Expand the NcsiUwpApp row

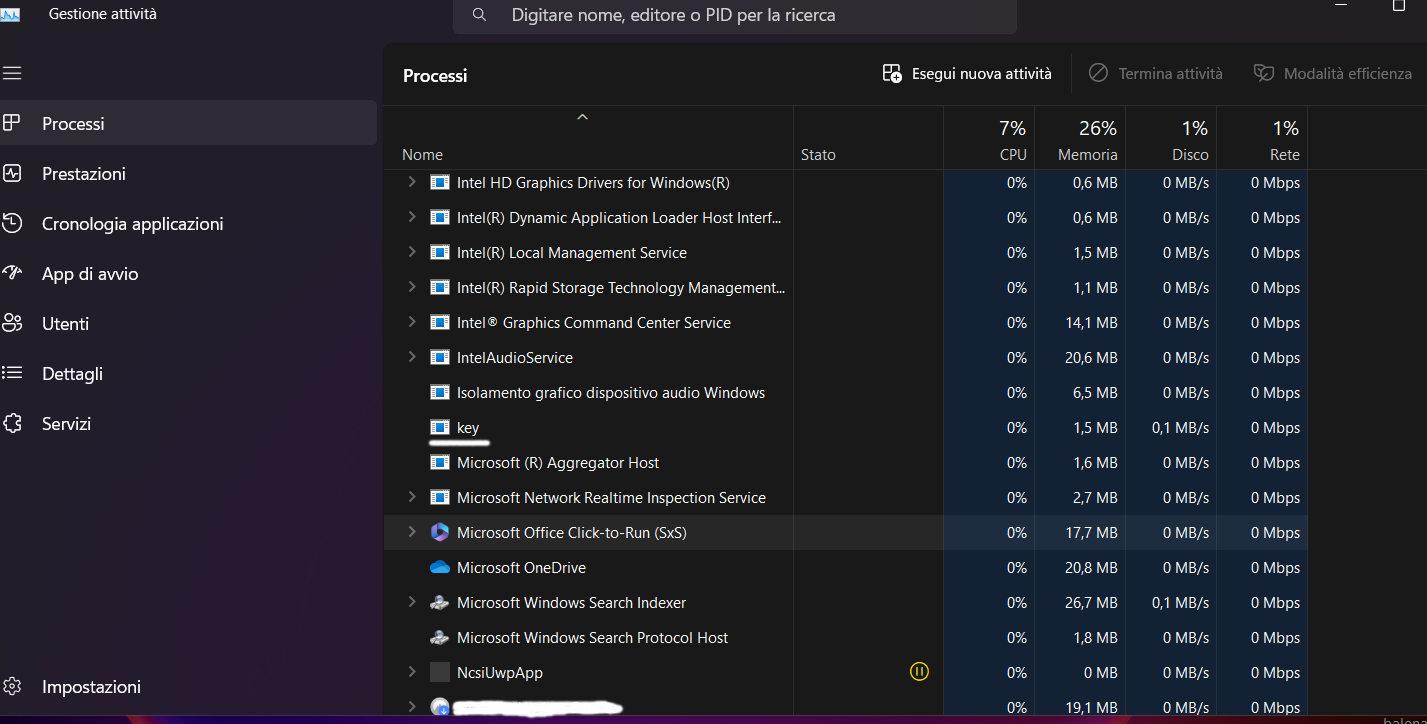pos(411,672)
